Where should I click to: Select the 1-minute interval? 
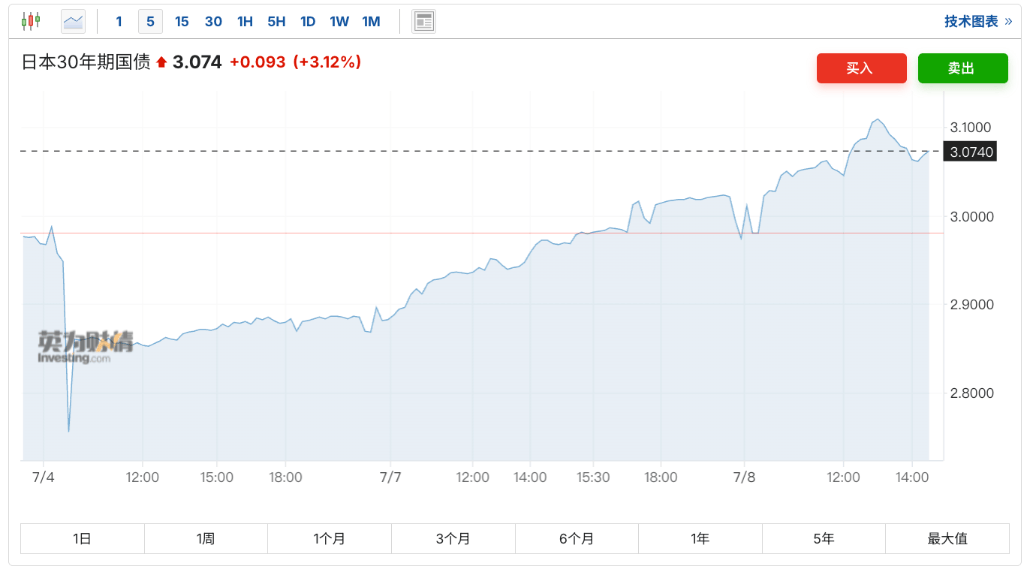tap(119, 21)
